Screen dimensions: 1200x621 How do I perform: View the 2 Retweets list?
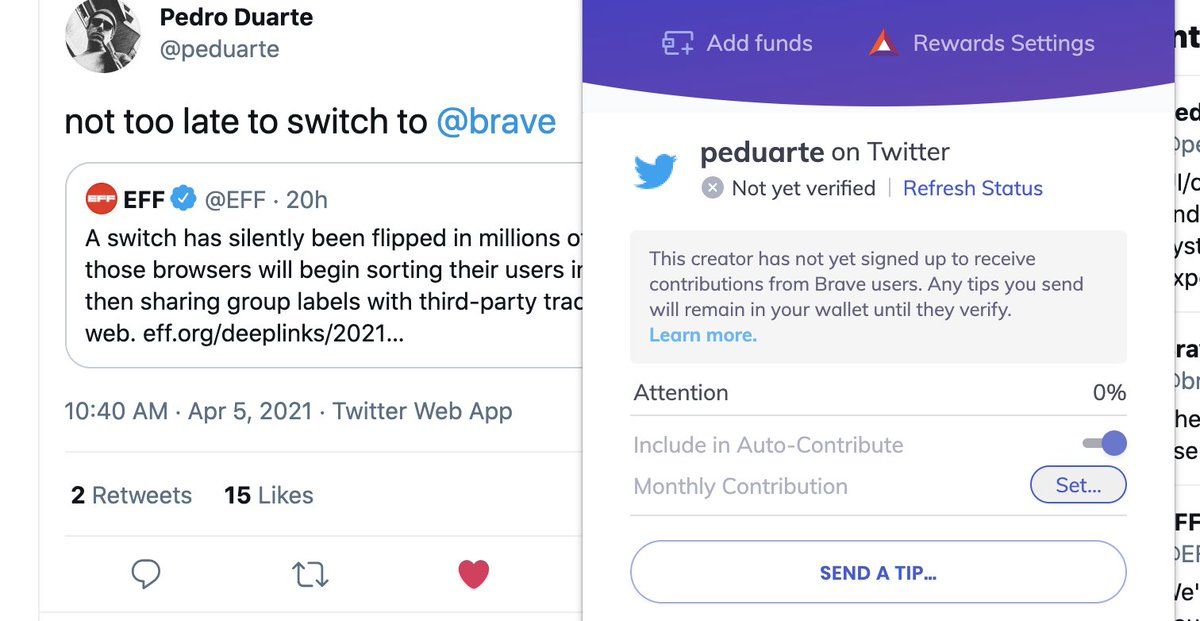click(131, 495)
